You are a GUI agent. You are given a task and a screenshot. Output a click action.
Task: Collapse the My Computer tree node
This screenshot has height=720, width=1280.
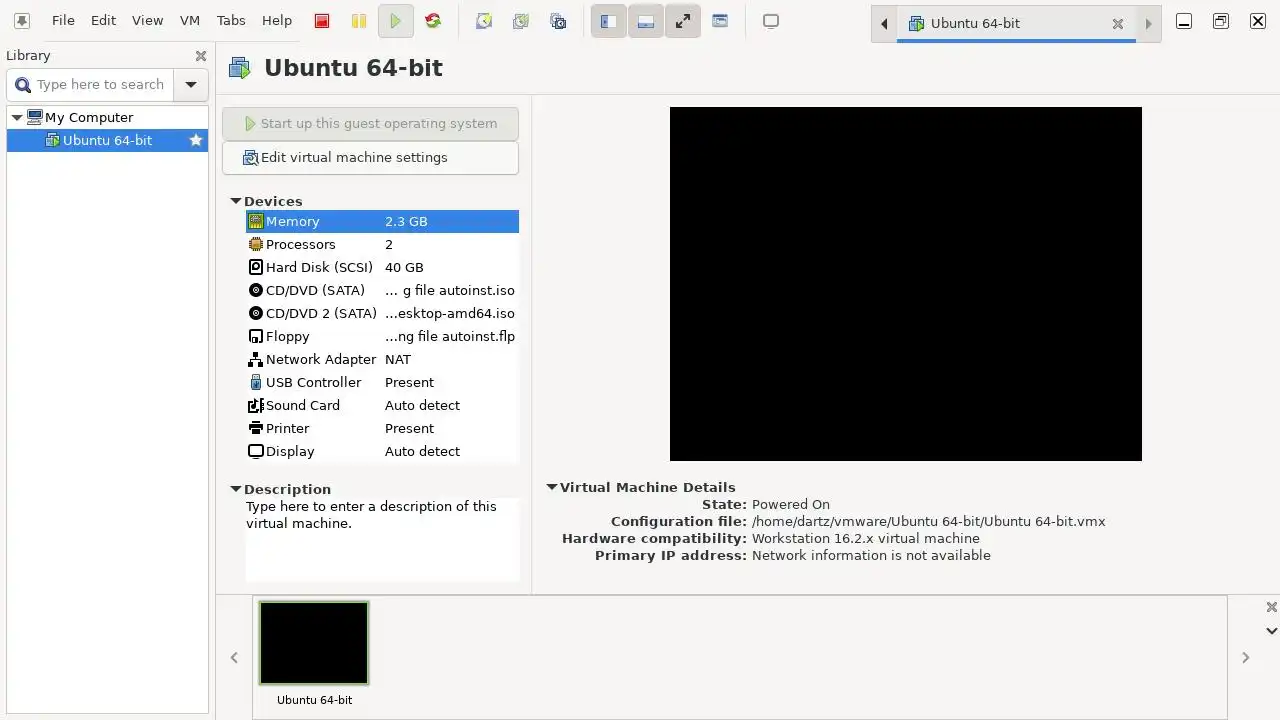pos(17,118)
